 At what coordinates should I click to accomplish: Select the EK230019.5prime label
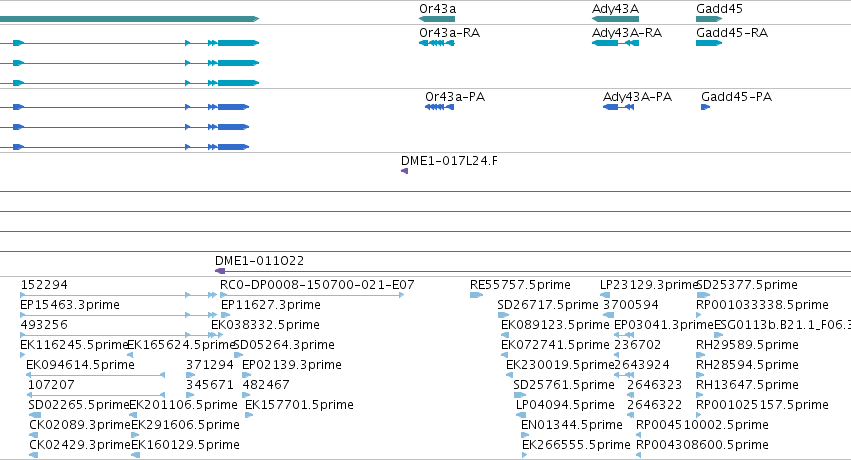[560, 365]
